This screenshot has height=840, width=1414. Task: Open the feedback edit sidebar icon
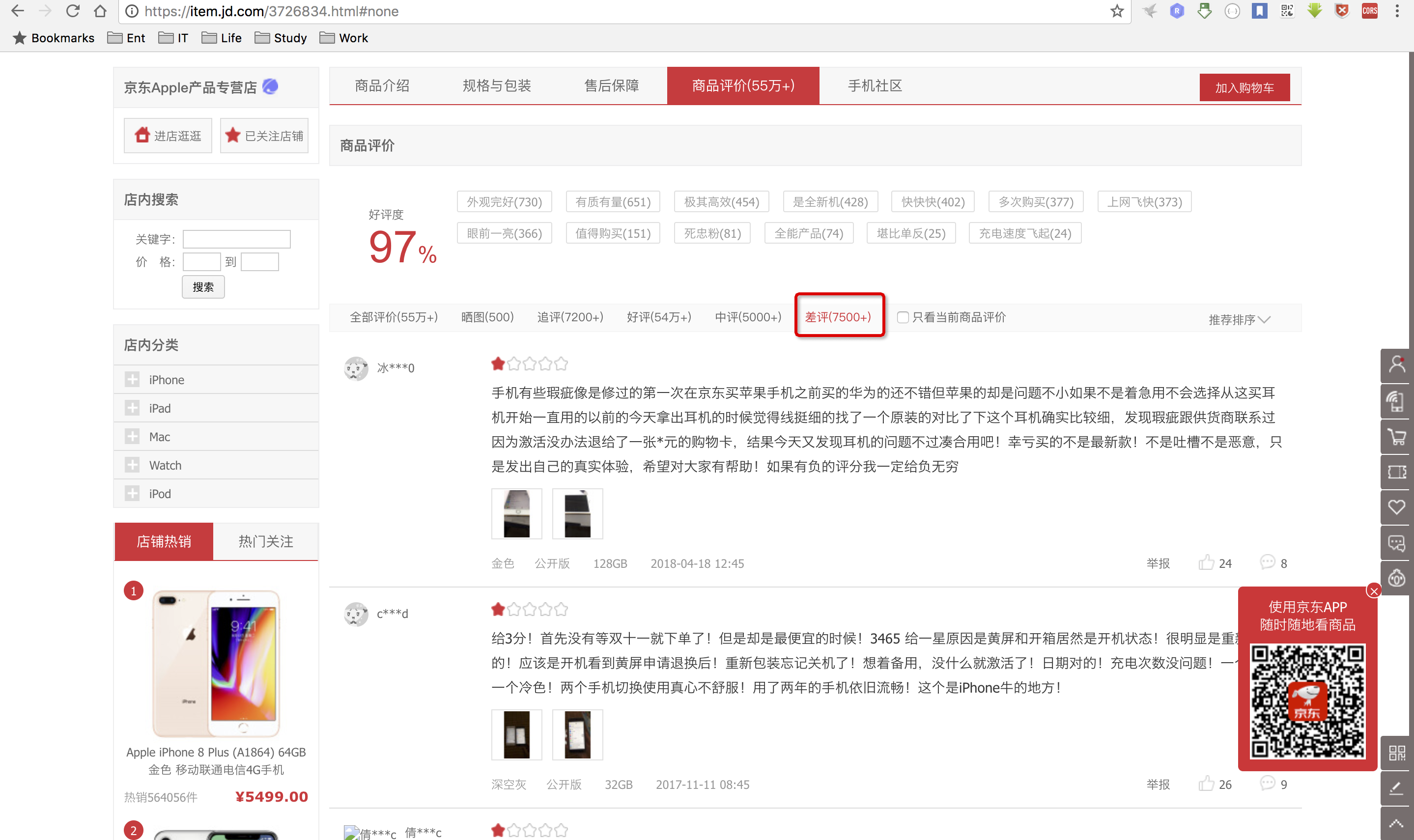(x=1396, y=788)
